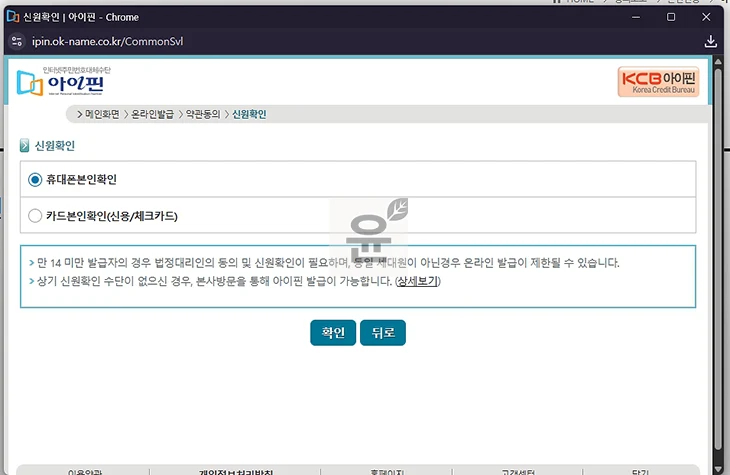Viewport: 730px width, 475px height.
Task: Click the site information icon in address bar
Action: [x=15, y=42]
